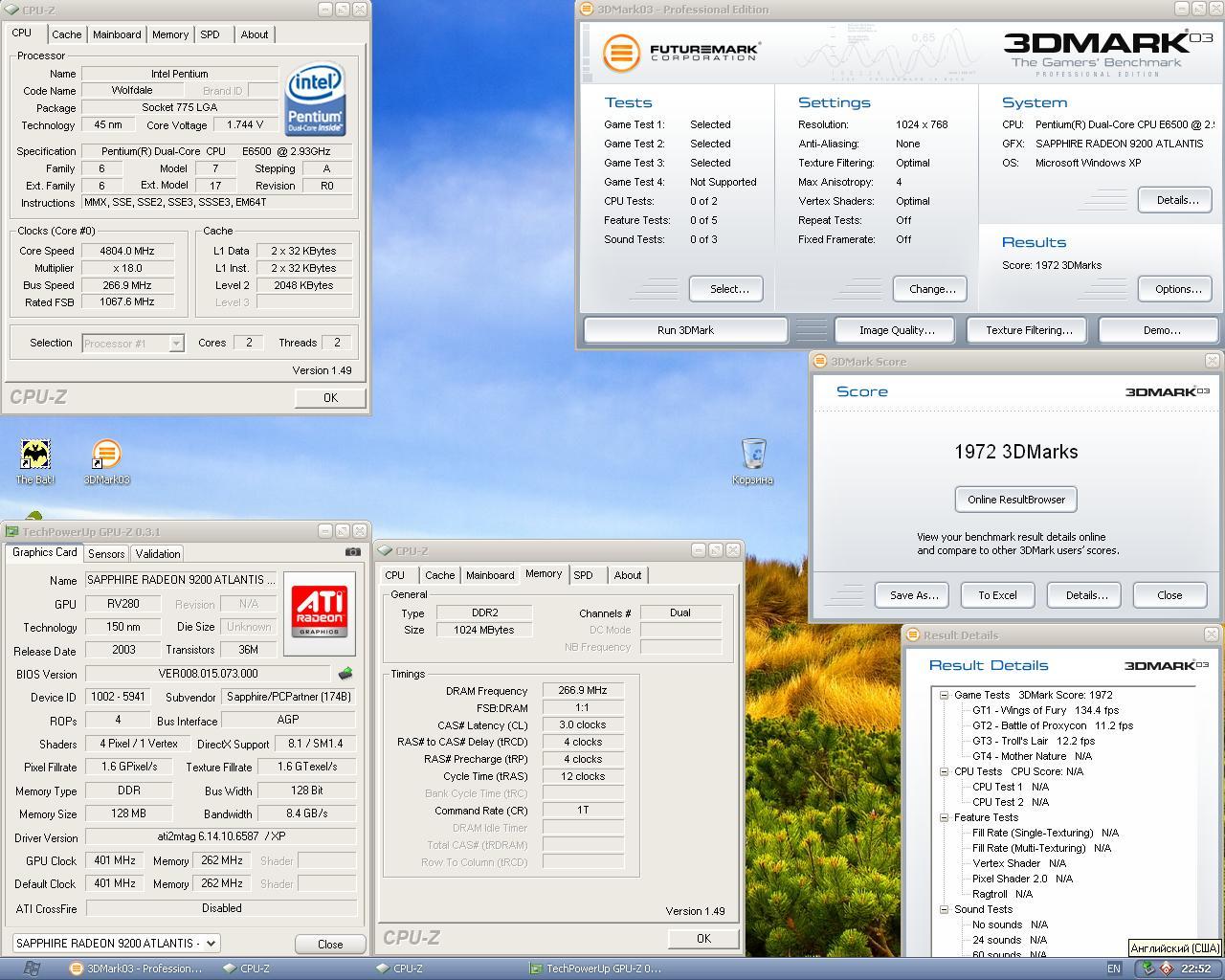Click the Save As... button
This screenshot has height=980, width=1225.
(913, 595)
